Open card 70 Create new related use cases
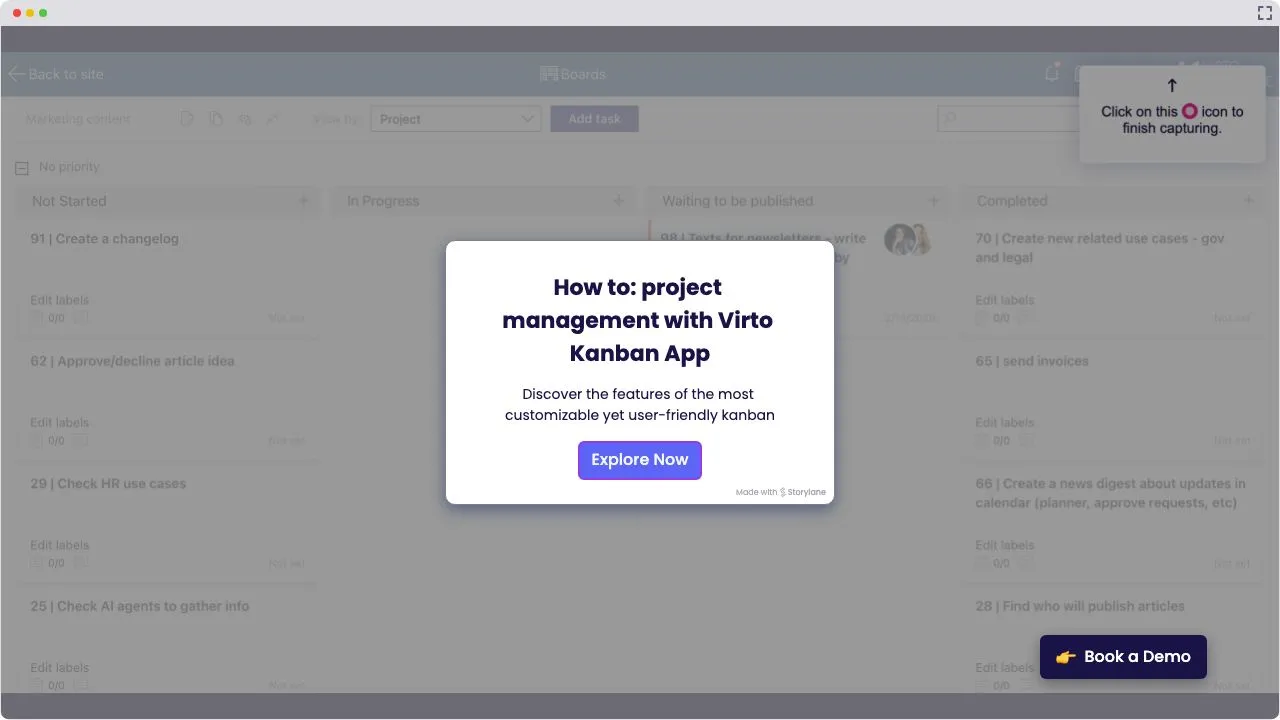The image size is (1280, 720). [1100, 248]
